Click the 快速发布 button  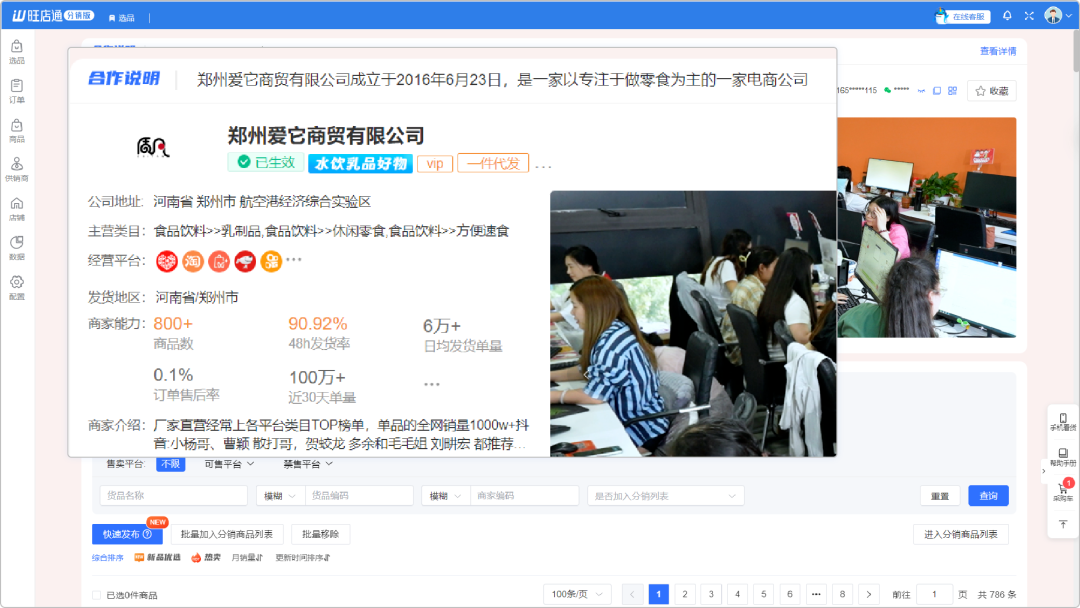tap(127, 534)
